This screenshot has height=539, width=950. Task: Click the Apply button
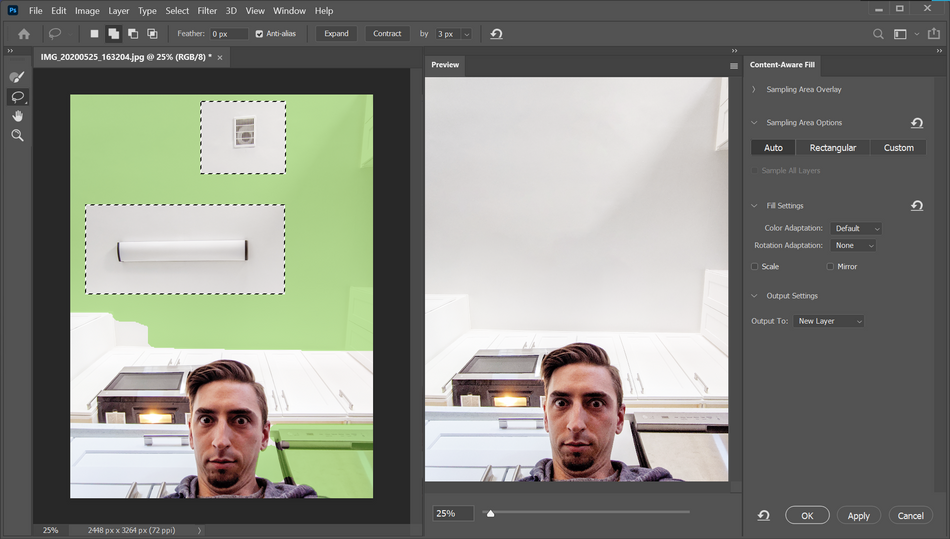click(858, 516)
